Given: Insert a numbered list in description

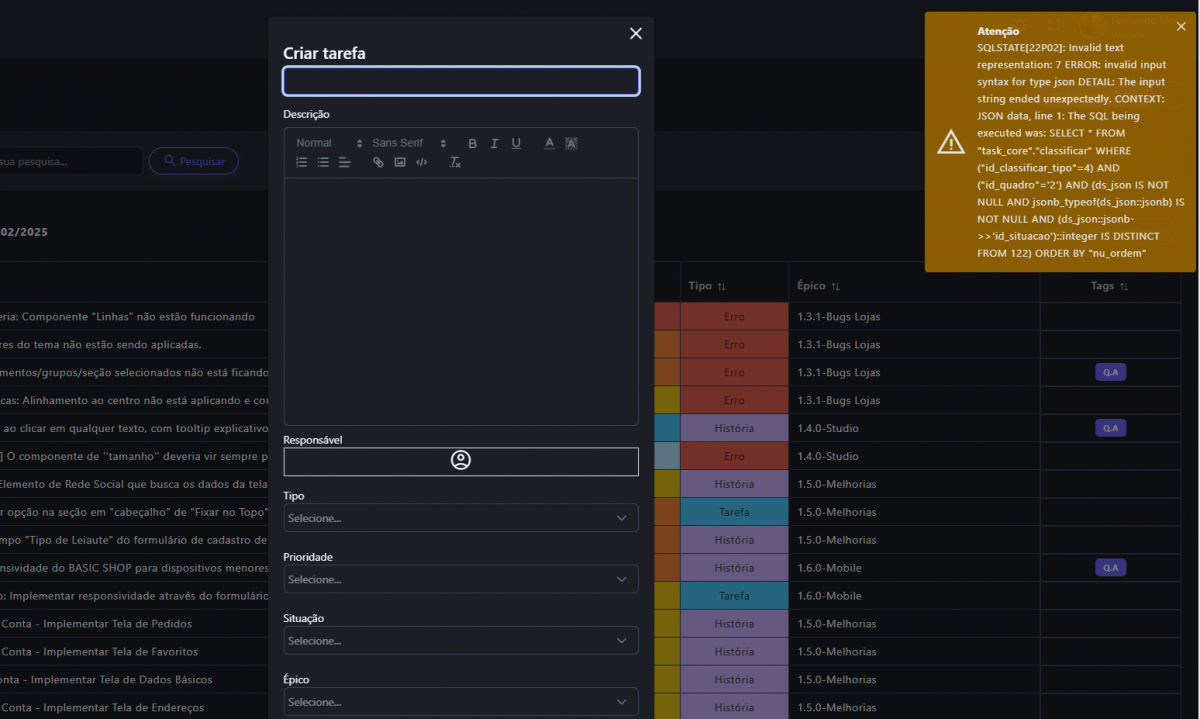Looking at the screenshot, I should click(302, 162).
